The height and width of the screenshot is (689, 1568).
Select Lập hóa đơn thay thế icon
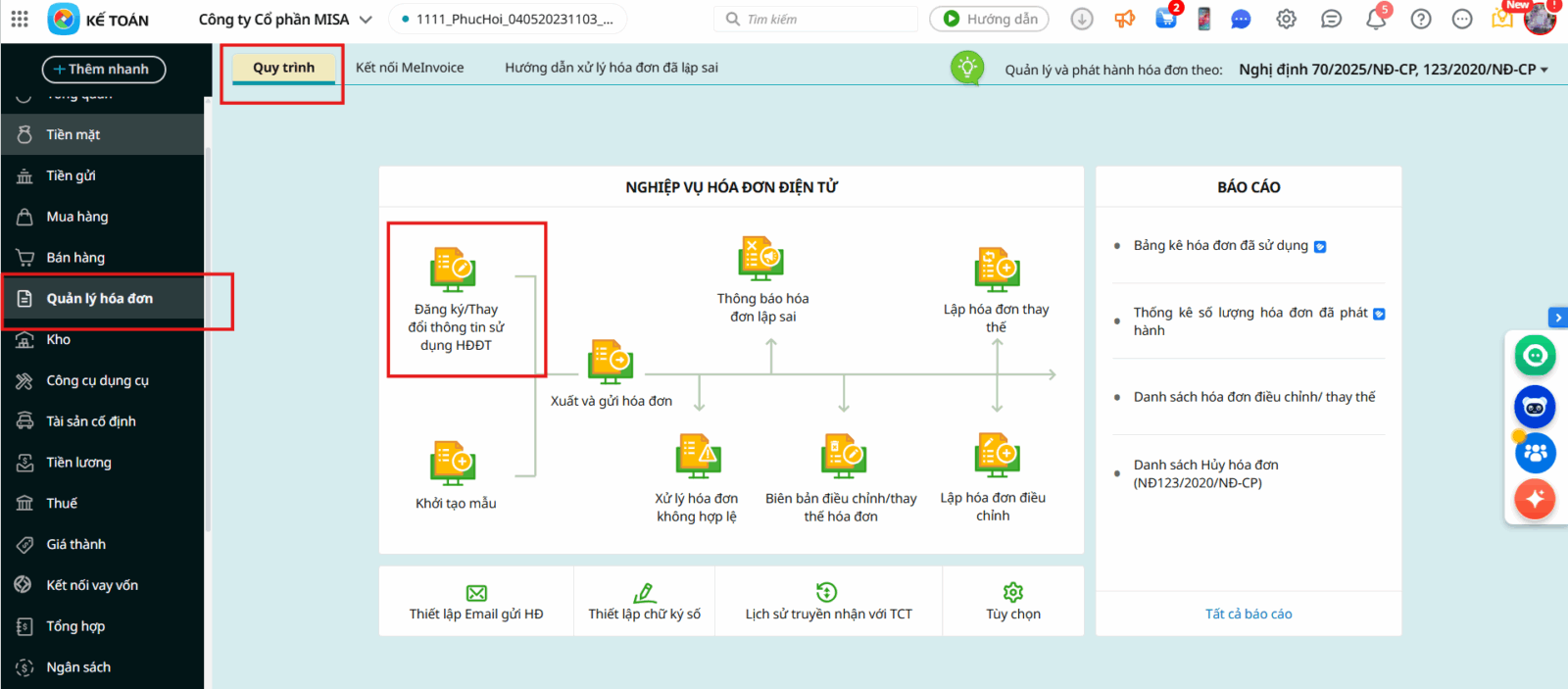997,270
